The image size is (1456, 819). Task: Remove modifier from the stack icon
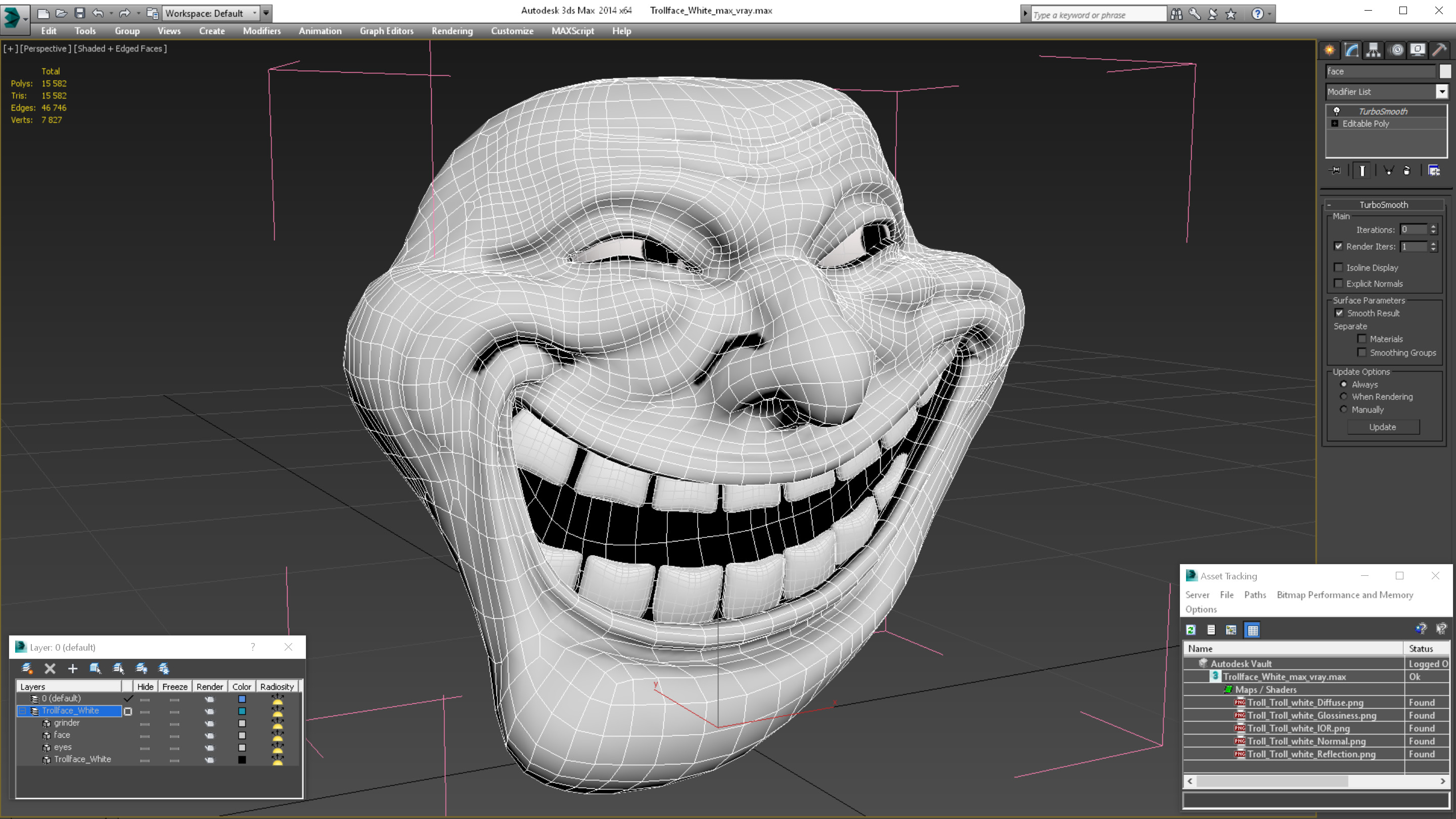tap(1407, 170)
